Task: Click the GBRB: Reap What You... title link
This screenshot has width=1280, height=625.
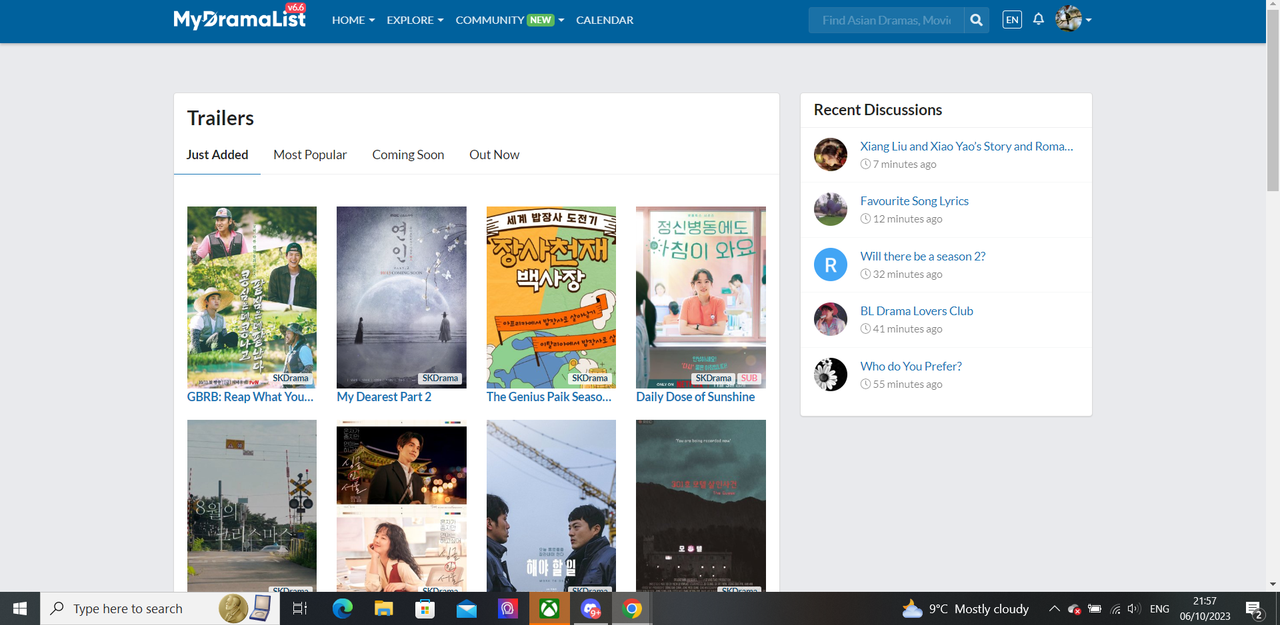Action: [250, 397]
